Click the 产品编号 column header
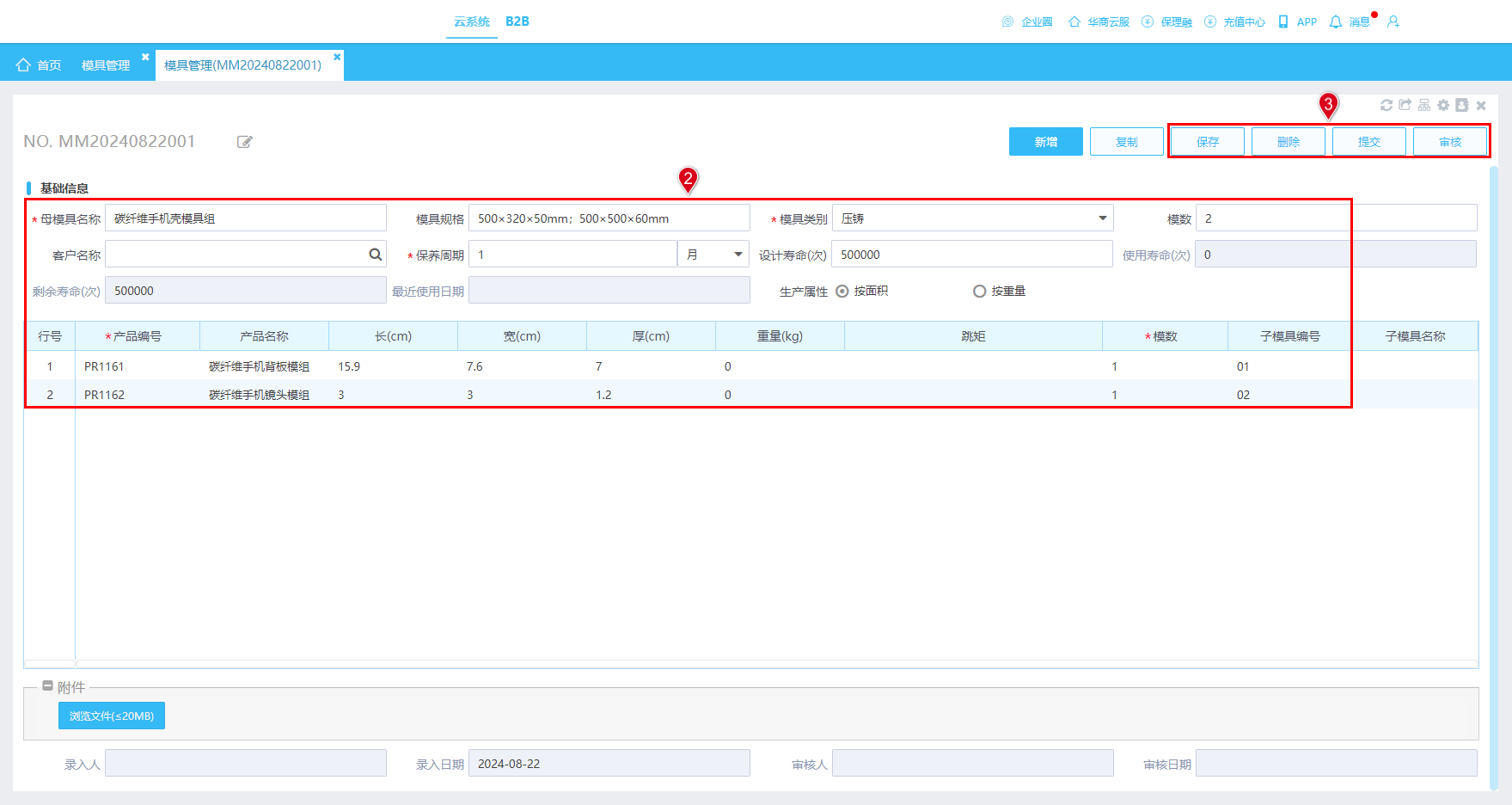This screenshot has width=1512, height=805. pos(138,336)
